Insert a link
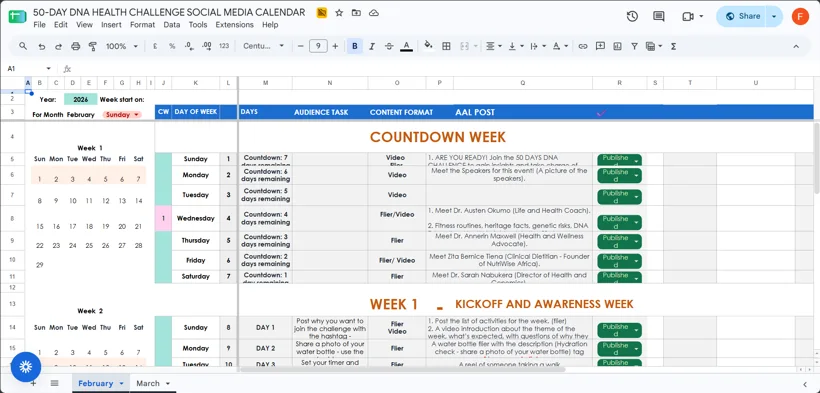 tap(583, 46)
